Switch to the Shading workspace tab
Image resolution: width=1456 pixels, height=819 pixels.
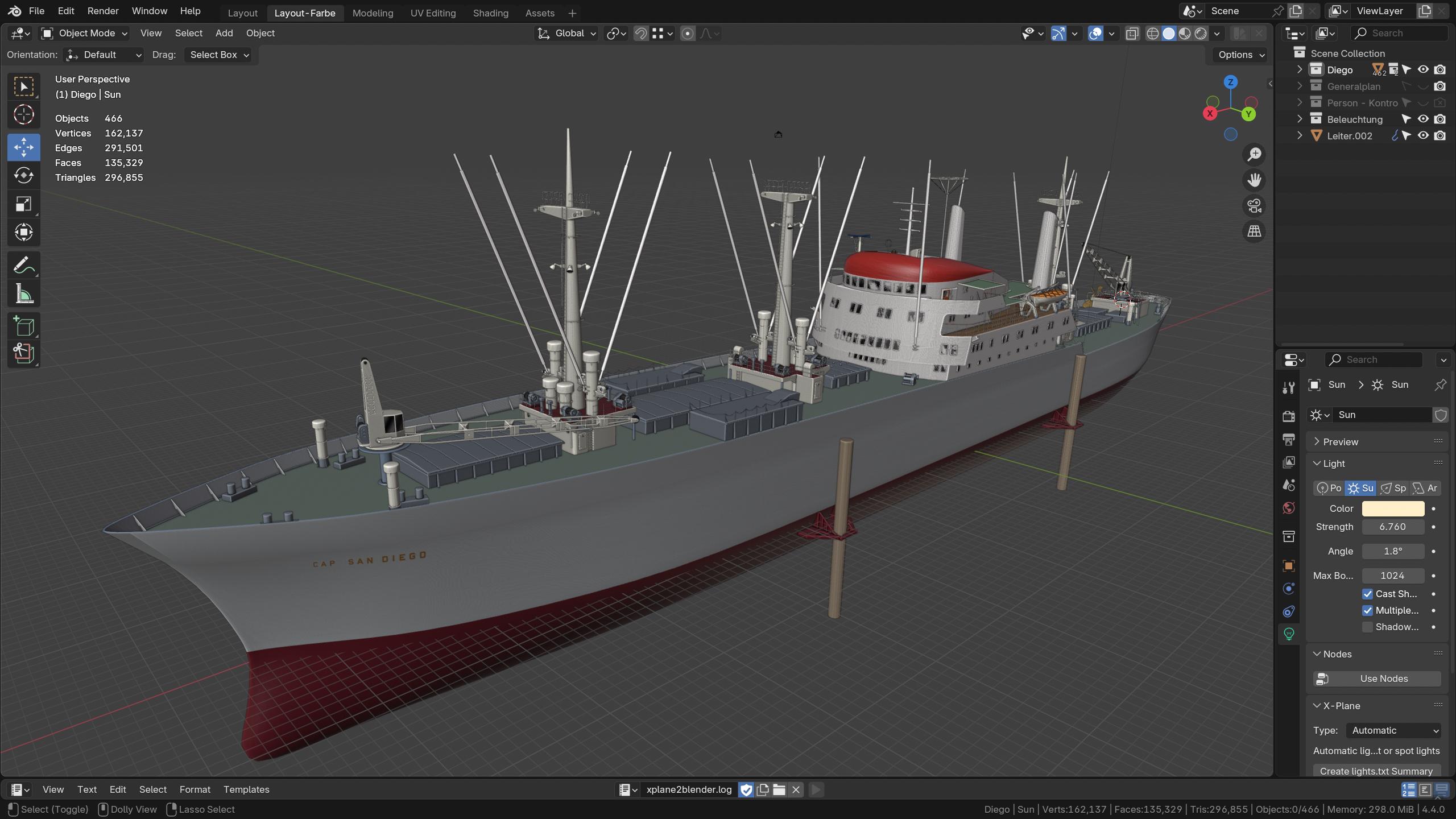[490, 13]
